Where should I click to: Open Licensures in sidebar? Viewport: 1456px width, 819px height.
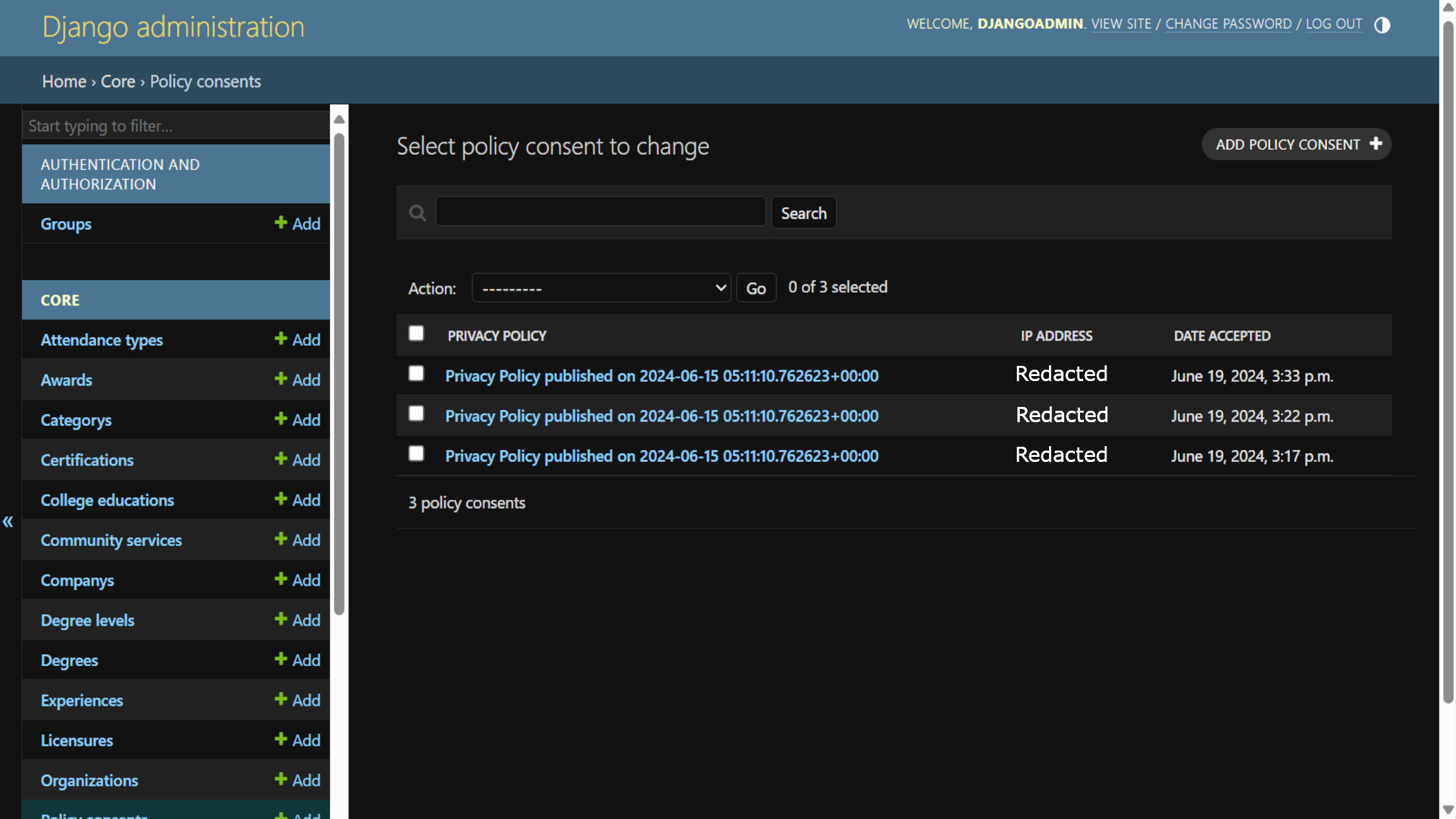click(x=76, y=741)
